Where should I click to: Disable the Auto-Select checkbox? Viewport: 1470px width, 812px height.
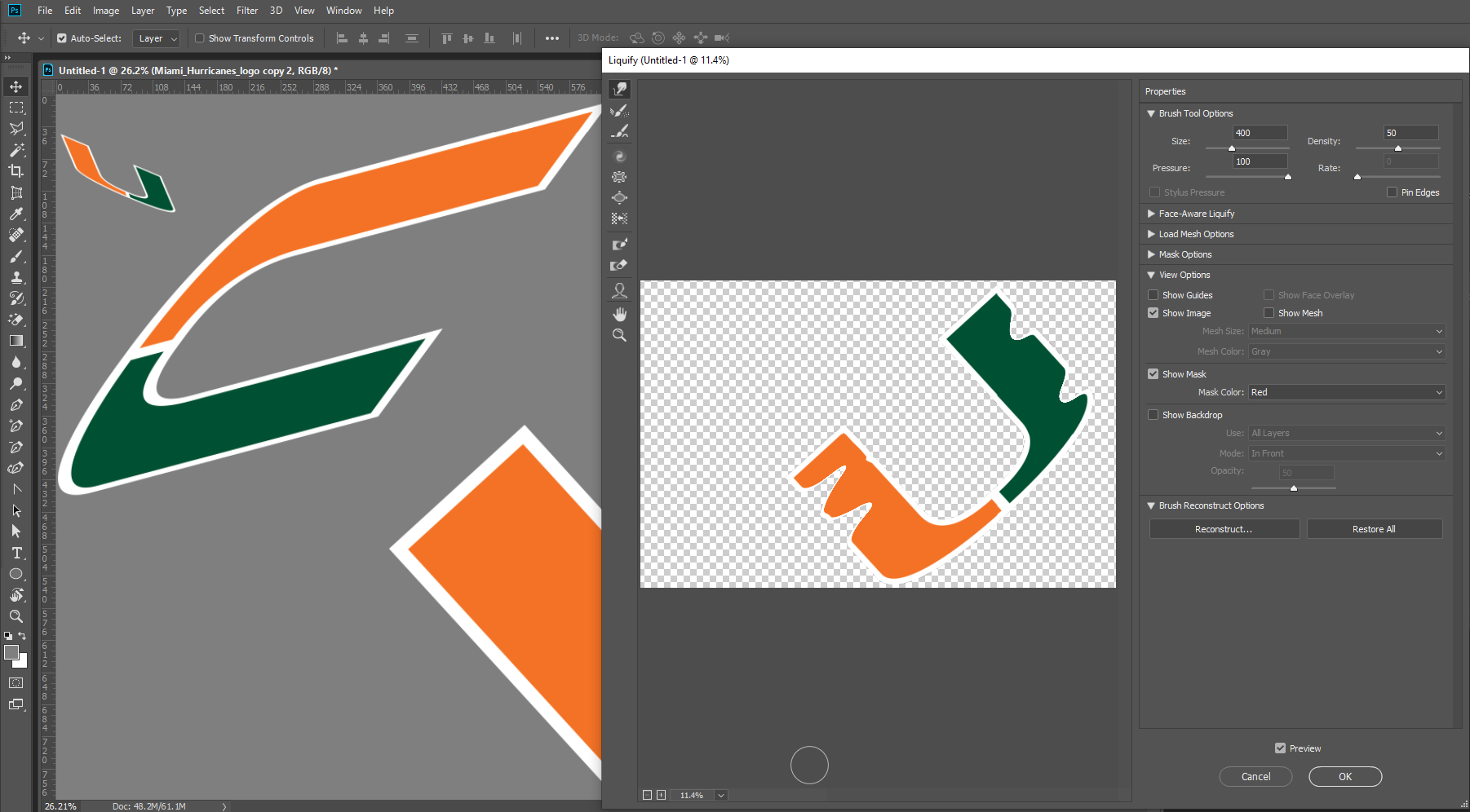click(62, 38)
